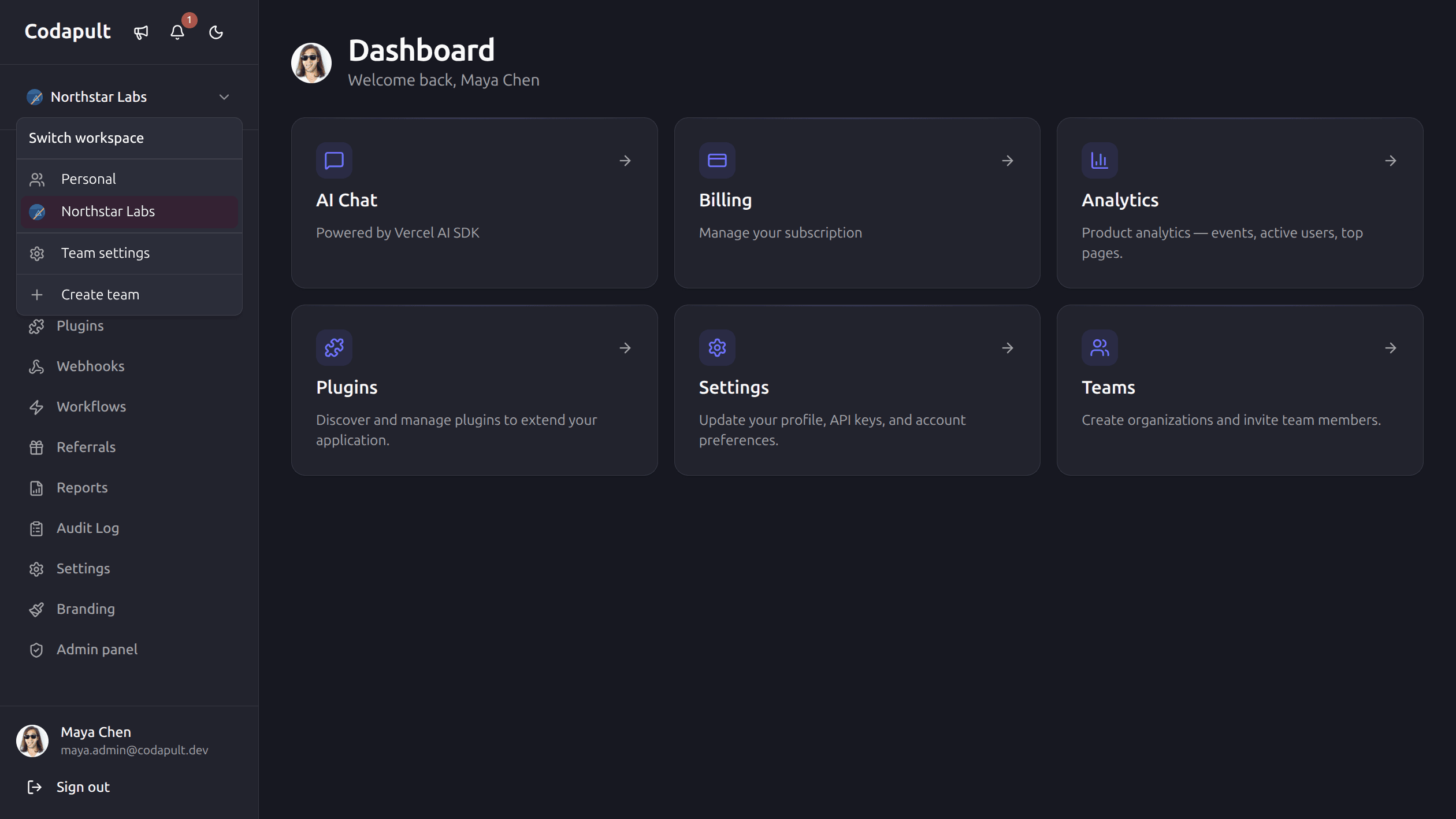
Task: Open the Teams dashboard card
Action: 1240,390
